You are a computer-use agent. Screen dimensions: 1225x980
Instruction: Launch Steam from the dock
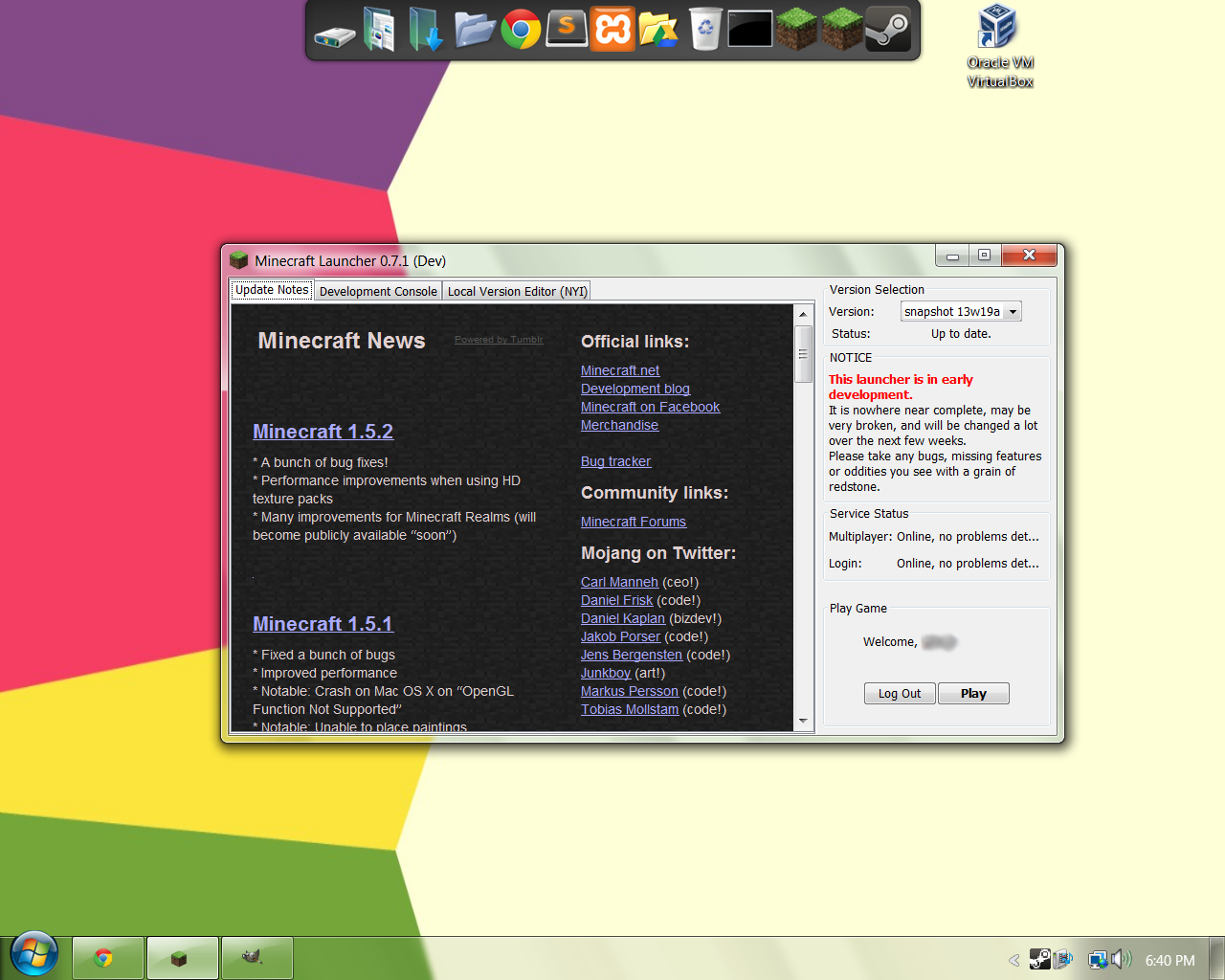[x=888, y=29]
